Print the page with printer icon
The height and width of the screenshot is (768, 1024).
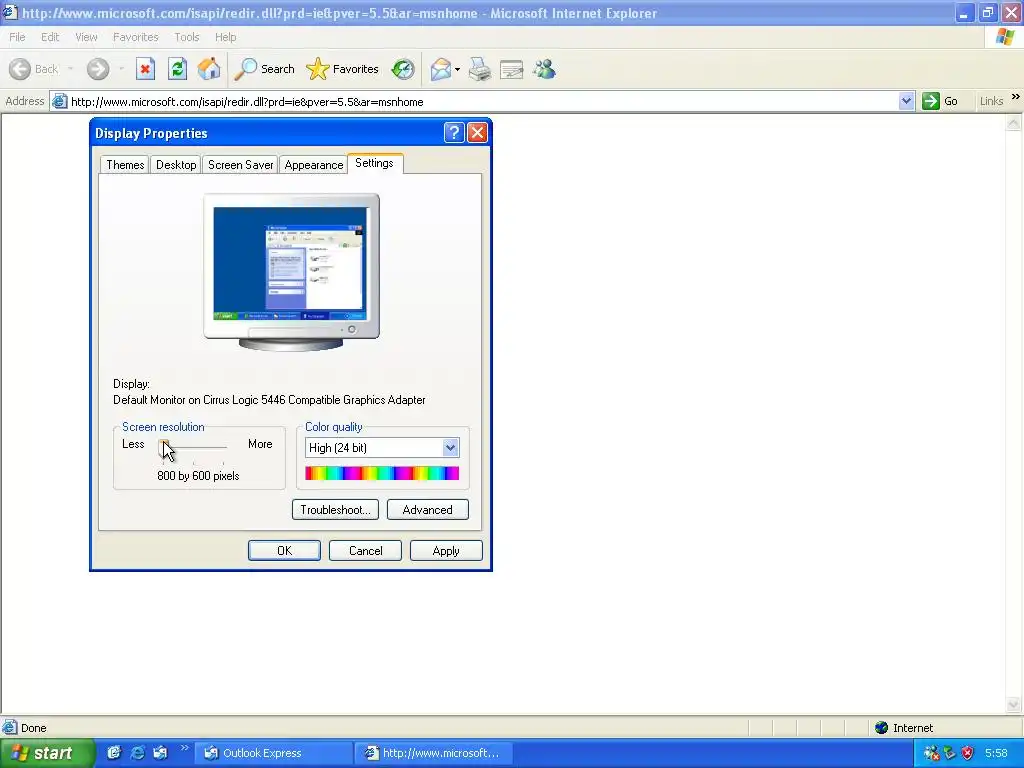pyautogui.click(x=479, y=69)
